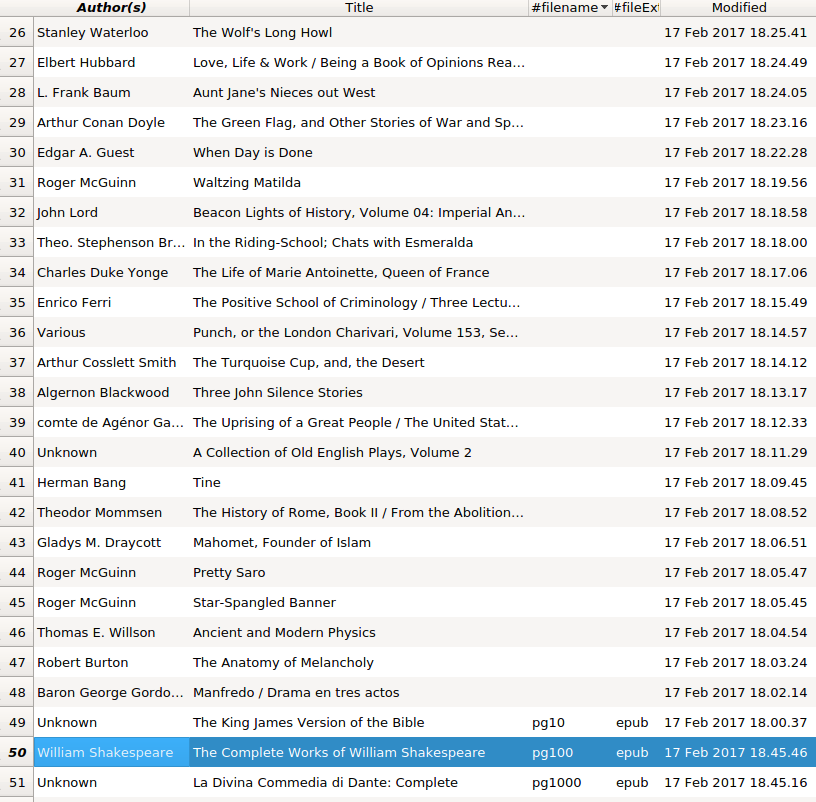Select title Tine

pos(207,483)
